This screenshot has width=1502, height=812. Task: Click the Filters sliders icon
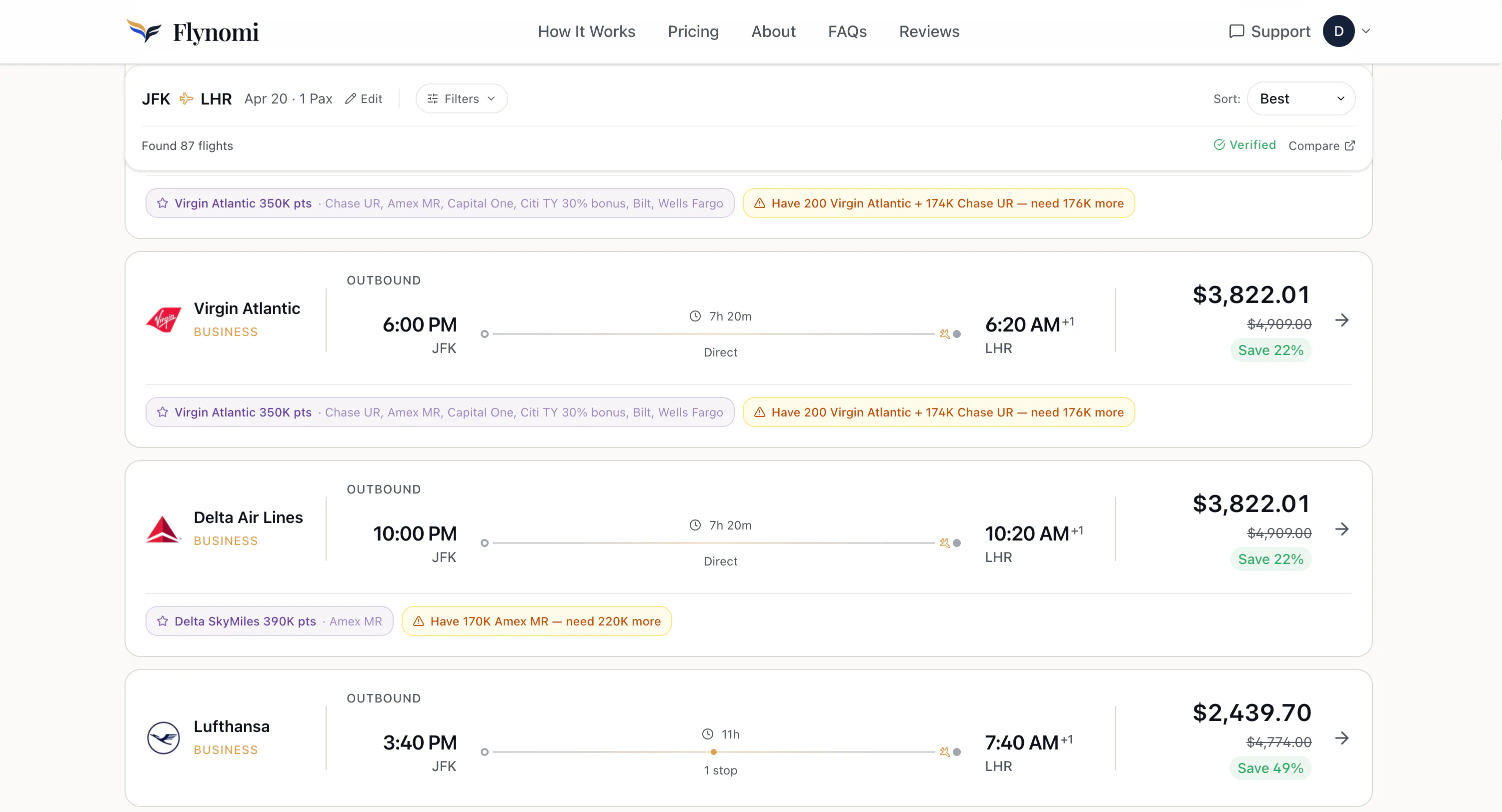[x=433, y=98]
